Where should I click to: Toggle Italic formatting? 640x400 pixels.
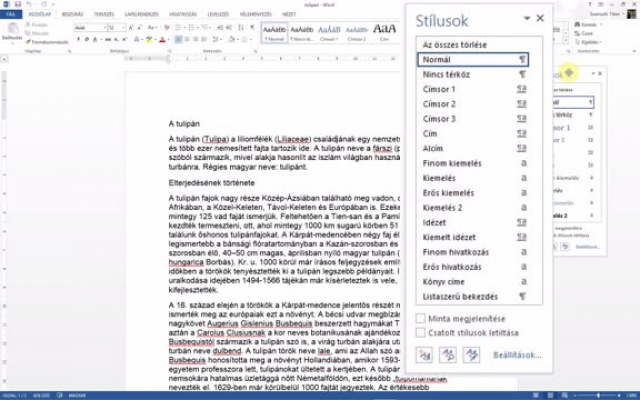pos(87,40)
